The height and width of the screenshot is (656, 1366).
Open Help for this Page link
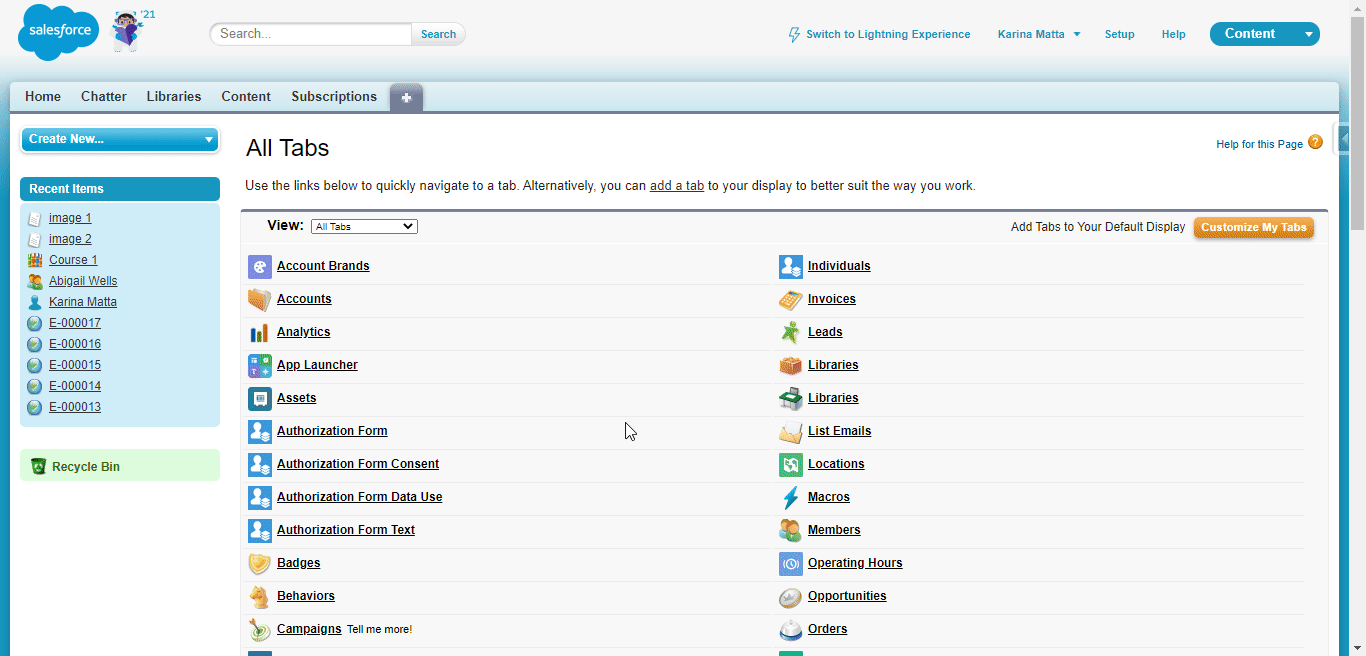click(x=1259, y=144)
